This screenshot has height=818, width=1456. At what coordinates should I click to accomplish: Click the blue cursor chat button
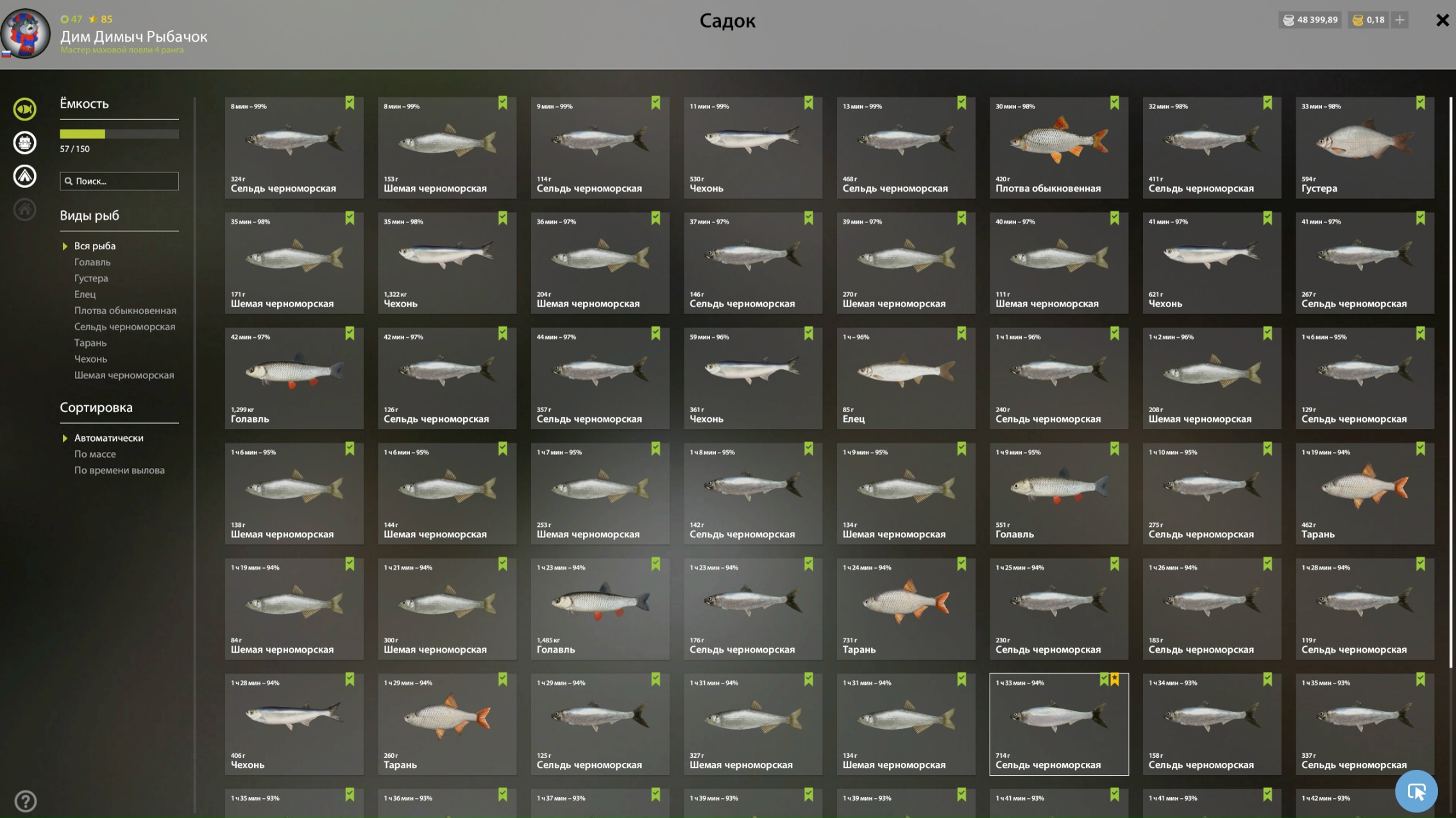[x=1416, y=791]
